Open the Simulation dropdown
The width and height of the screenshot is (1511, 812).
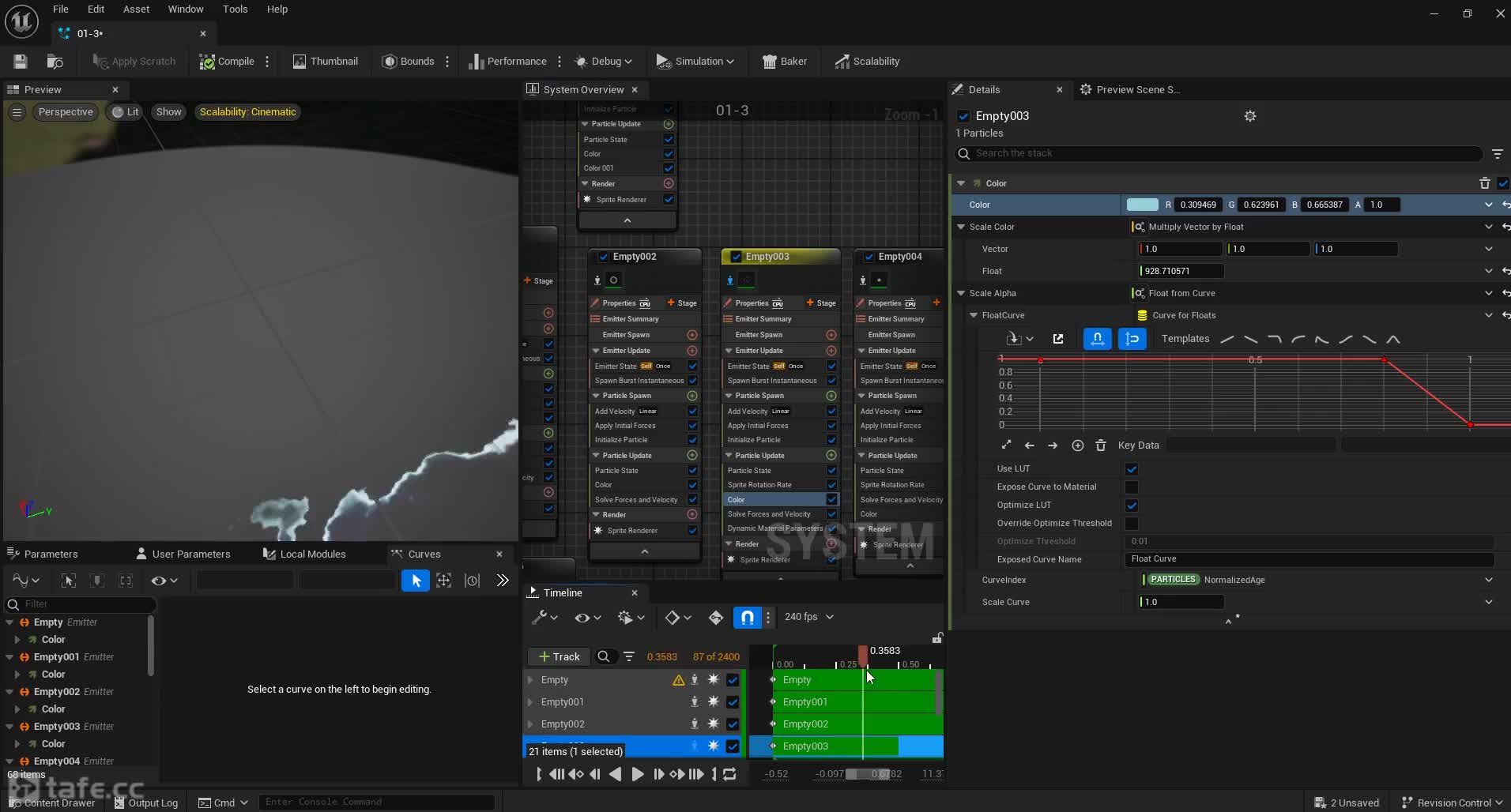click(695, 62)
